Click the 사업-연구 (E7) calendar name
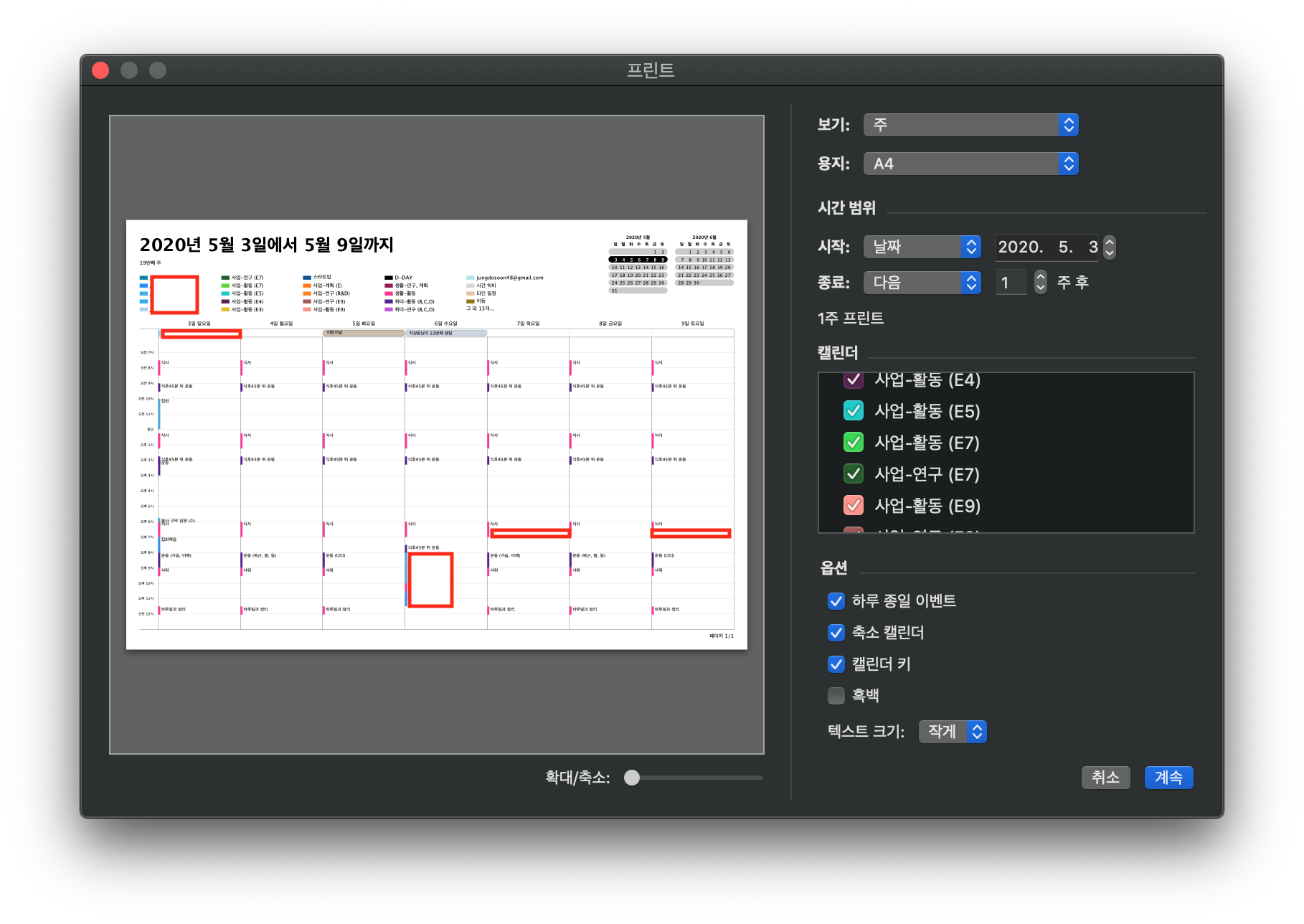 coord(927,474)
